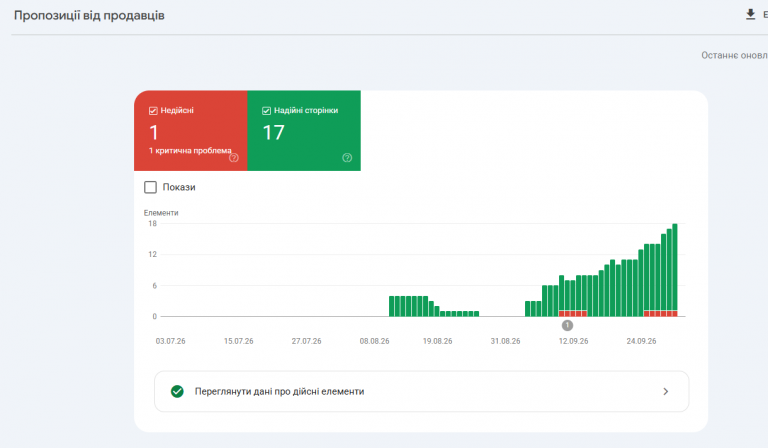768x448 pixels.
Task: Click the 27.07.26 date label
Action: coord(306,341)
